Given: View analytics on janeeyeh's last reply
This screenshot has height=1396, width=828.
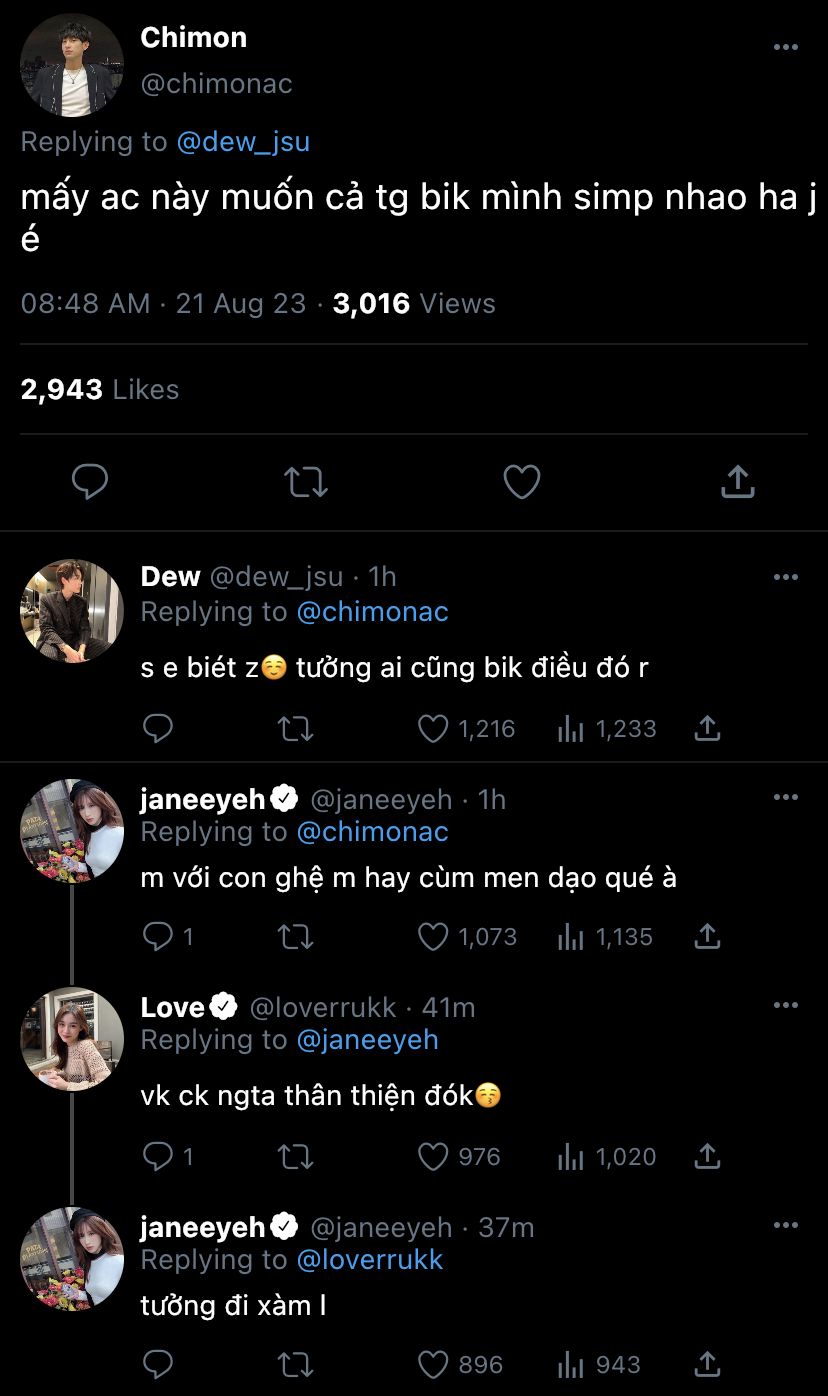Looking at the screenshot, I should click(570, 1365).
